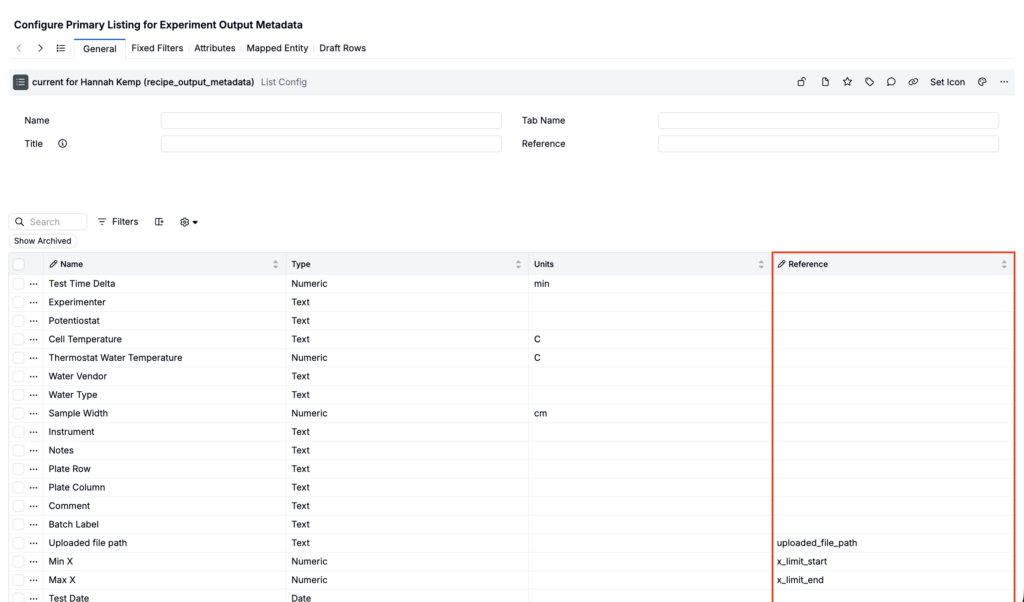Open row menu for Min X
Screen dimensions: 1024x602
tap(33, 562)
